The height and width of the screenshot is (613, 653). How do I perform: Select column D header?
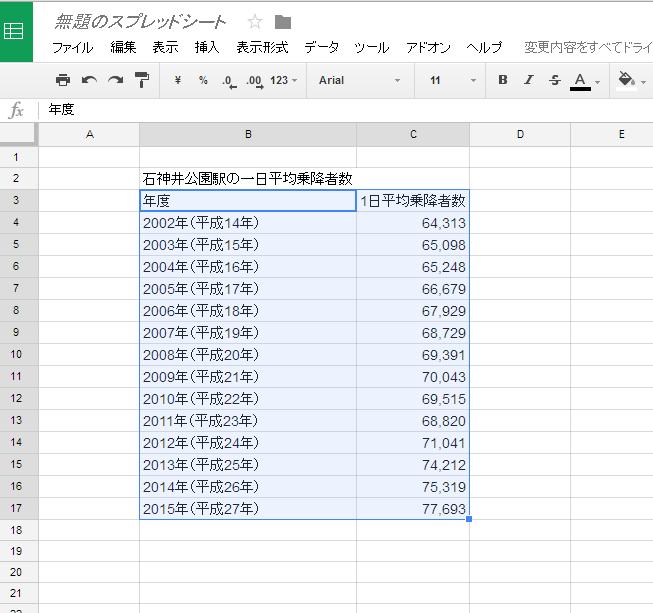point(520,135)
